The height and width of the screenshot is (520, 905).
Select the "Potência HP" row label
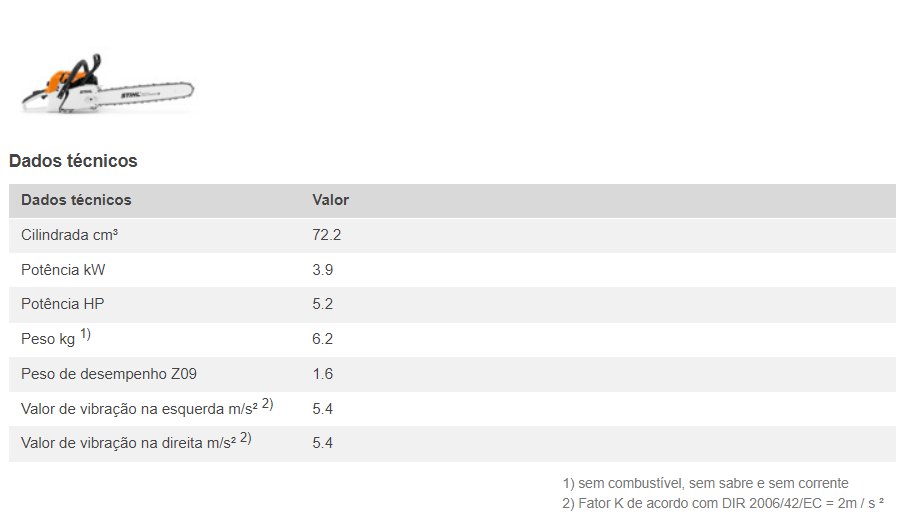pos(63,304)
